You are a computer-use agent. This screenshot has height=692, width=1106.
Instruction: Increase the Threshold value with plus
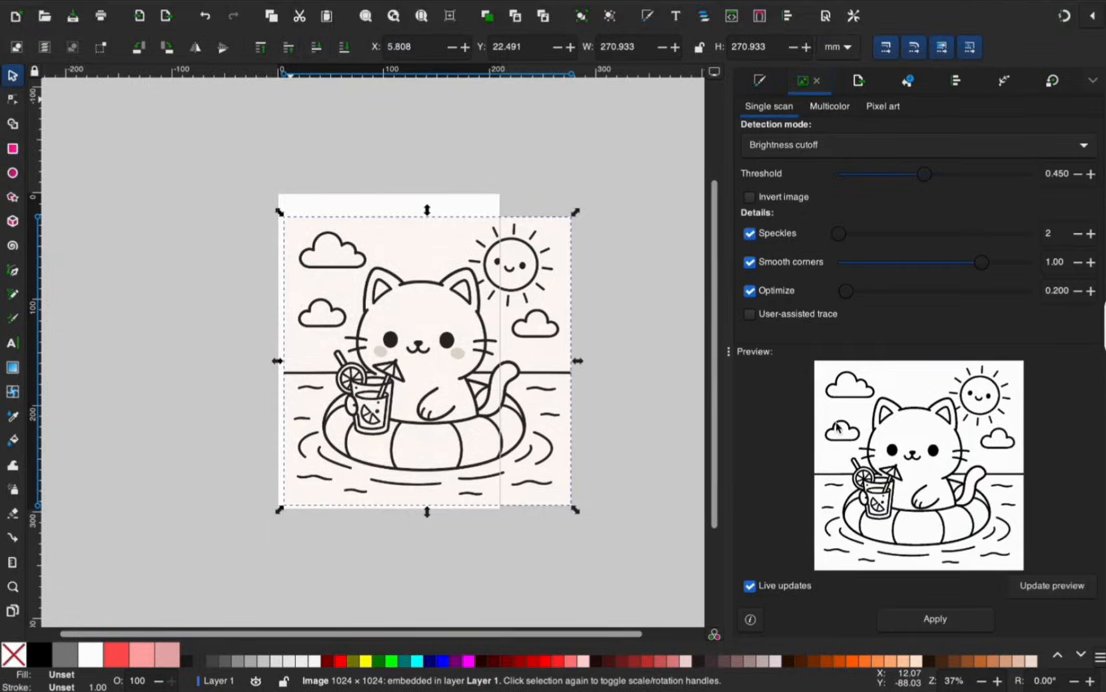pyautogui.click(x=1090, y=174)
